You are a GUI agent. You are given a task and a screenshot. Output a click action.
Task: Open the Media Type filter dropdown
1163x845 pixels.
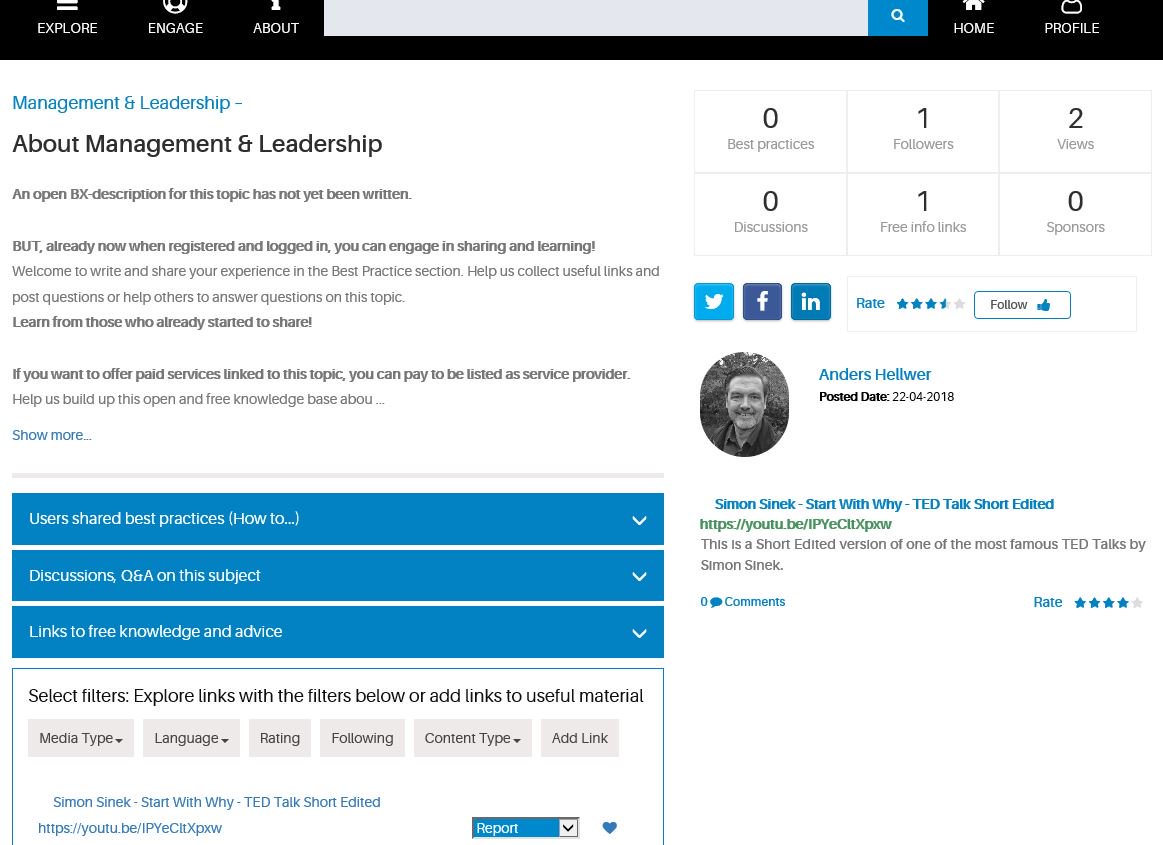pos(81,738)
